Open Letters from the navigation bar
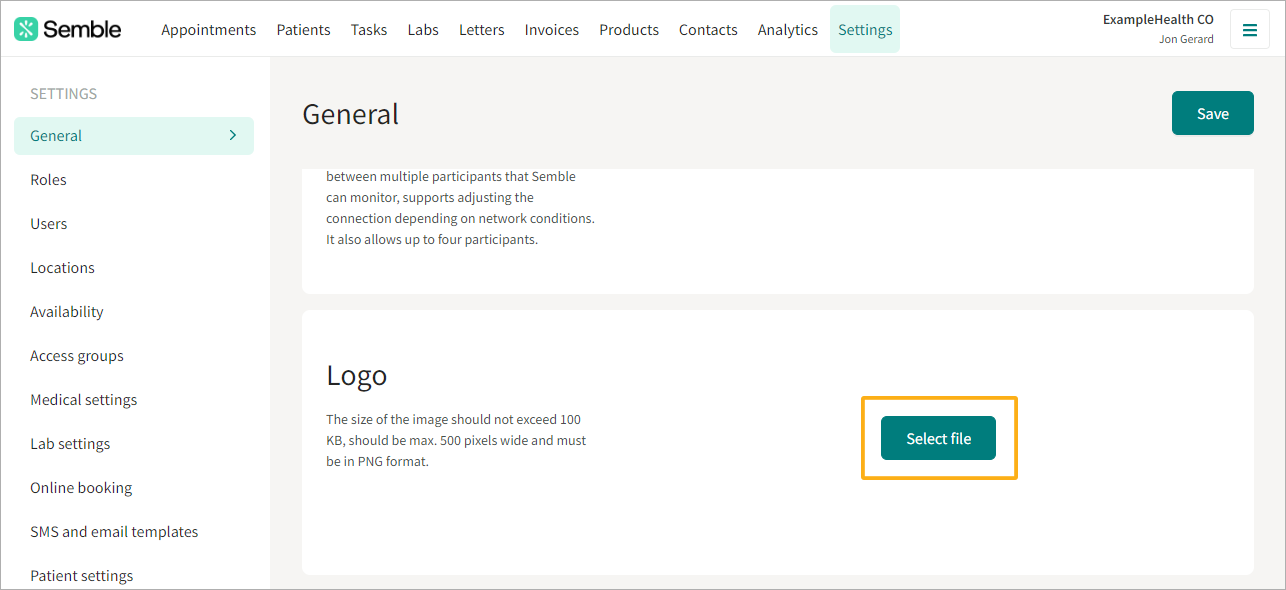Screen dimensions: 1286x590 pos(482,29)
